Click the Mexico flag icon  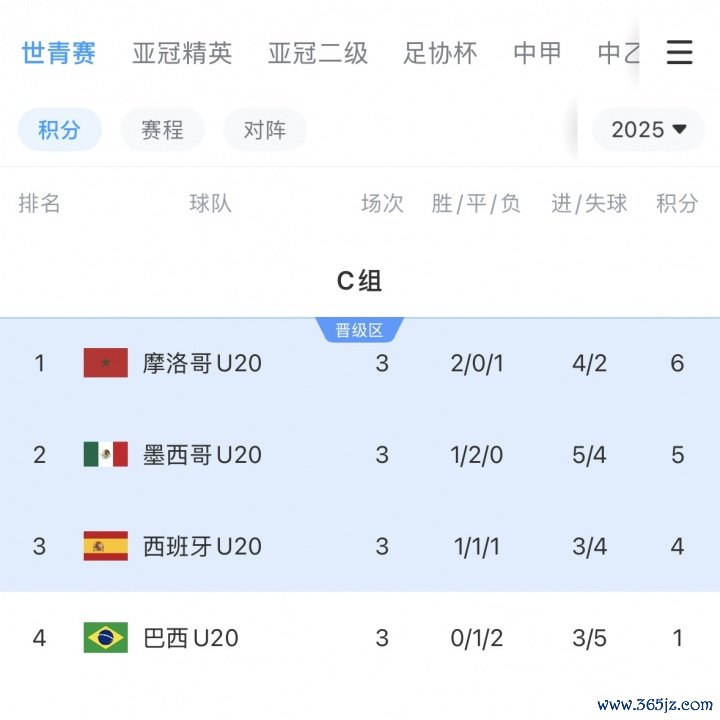[105, 455]
